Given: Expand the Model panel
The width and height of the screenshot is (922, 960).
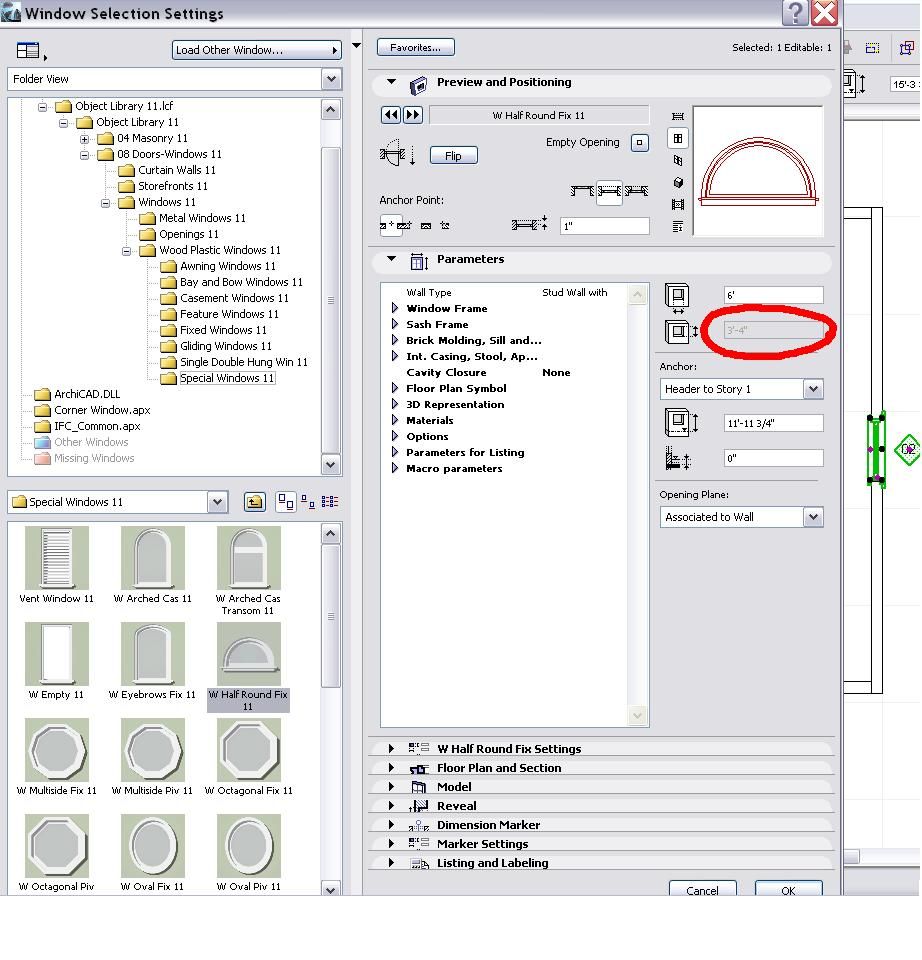Looking at the screenshot, I should point(391,786).
